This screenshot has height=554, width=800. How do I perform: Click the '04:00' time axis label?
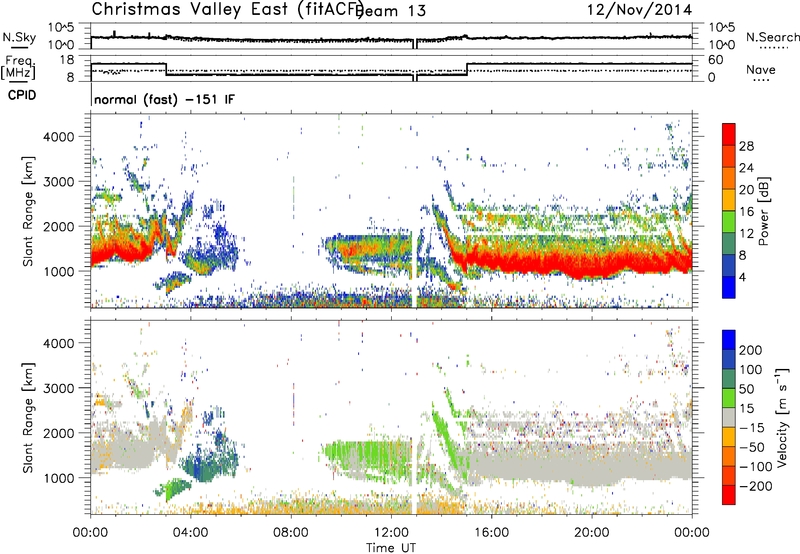coord(190,533)
